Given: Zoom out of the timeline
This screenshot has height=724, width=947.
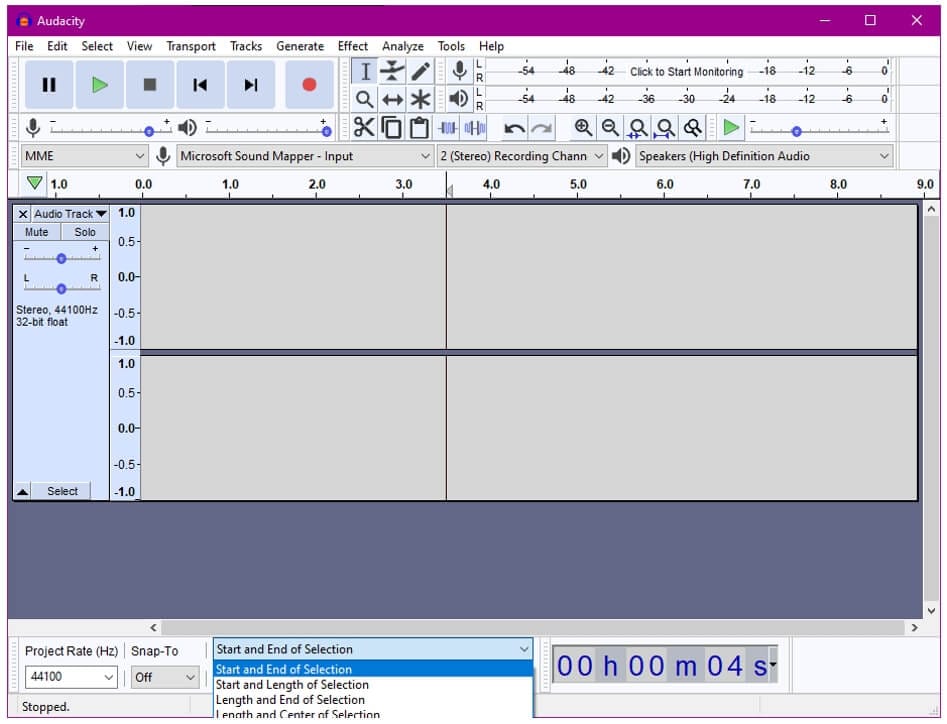Looking at the screenshot, I should click(x=610, y=127).
